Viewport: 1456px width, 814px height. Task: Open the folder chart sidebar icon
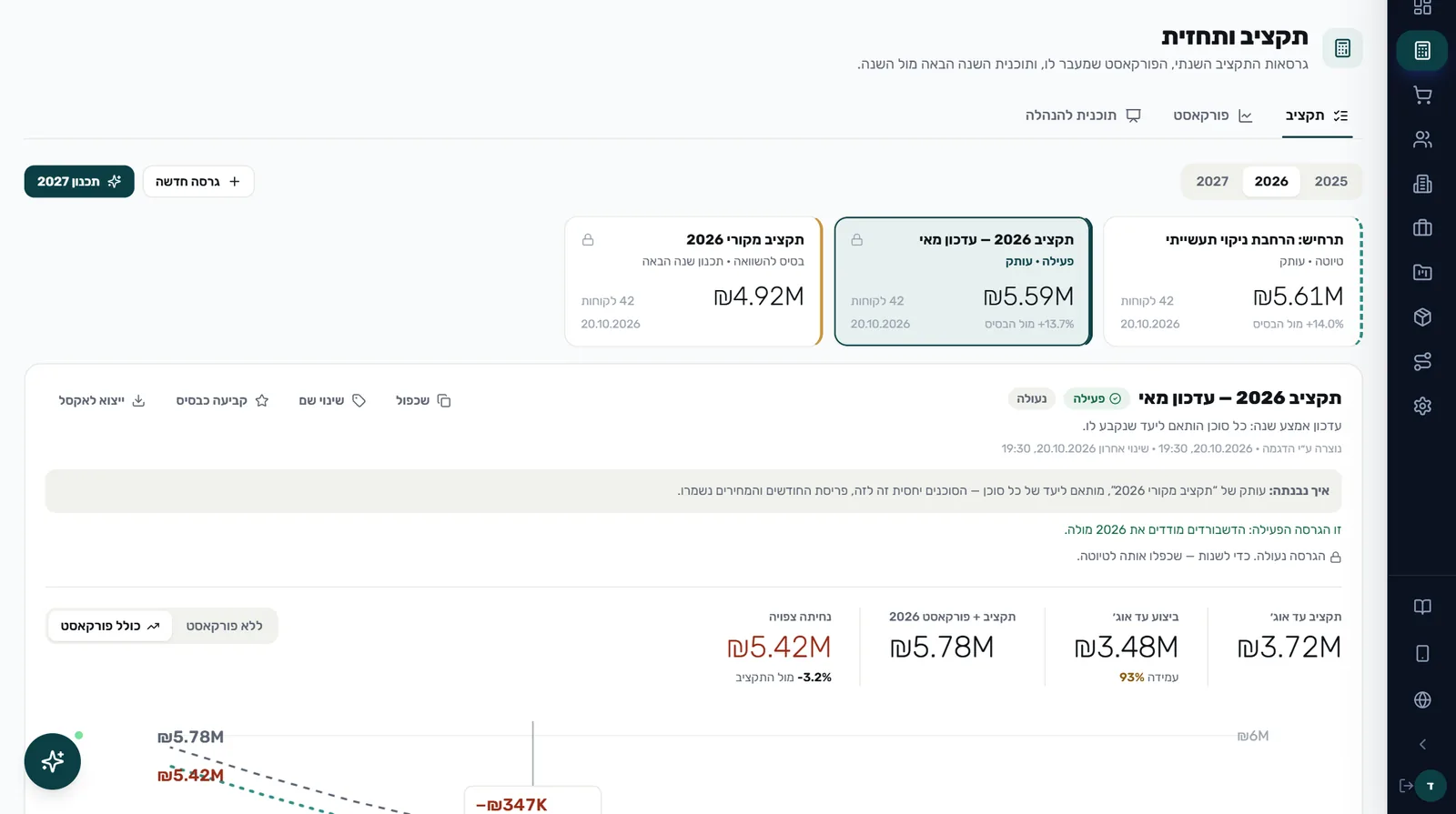[1422, 272]
